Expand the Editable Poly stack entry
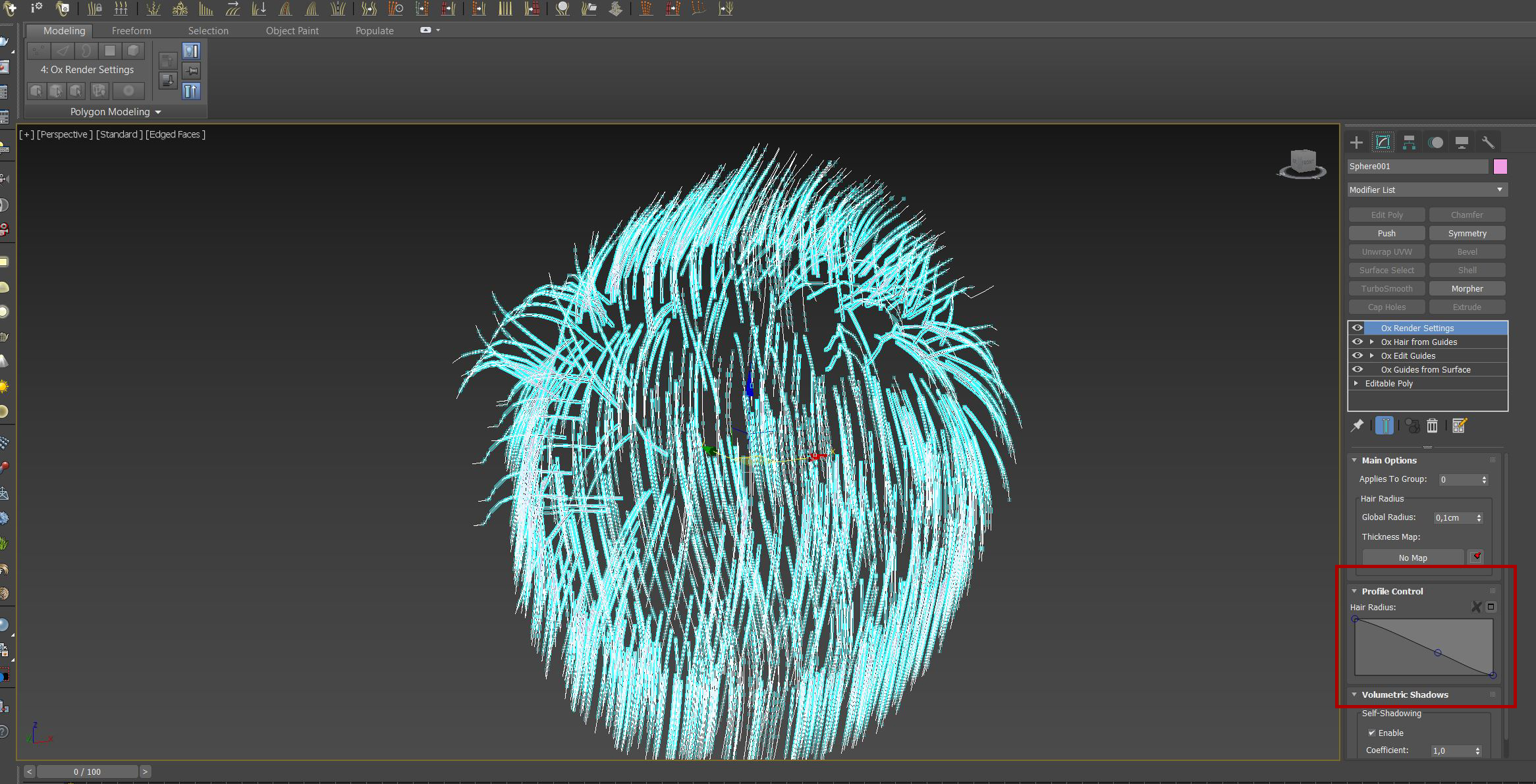Image resolution: width=1536 pixels, height=784 pixels. pos(1356,383)
